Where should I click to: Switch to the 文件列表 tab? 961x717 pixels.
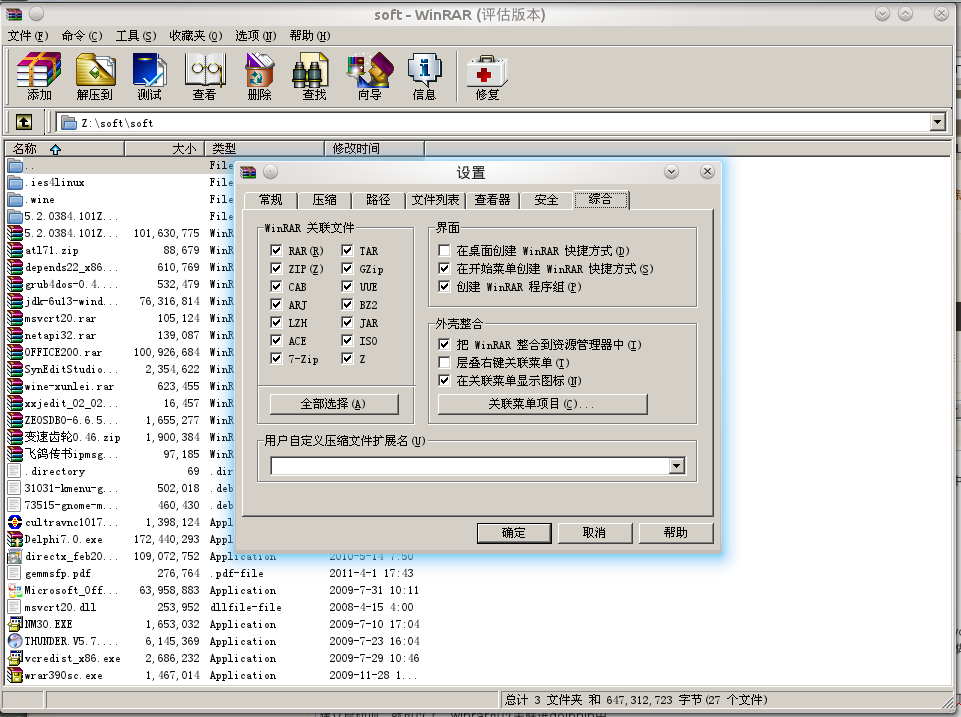[x=435, y=200]
